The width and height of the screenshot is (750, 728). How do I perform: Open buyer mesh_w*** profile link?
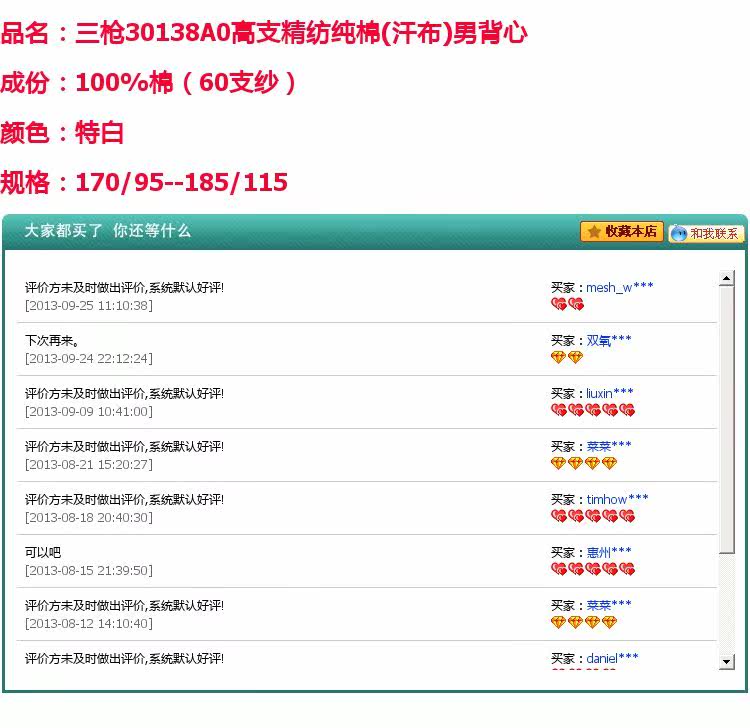click(x=619, y=287)
